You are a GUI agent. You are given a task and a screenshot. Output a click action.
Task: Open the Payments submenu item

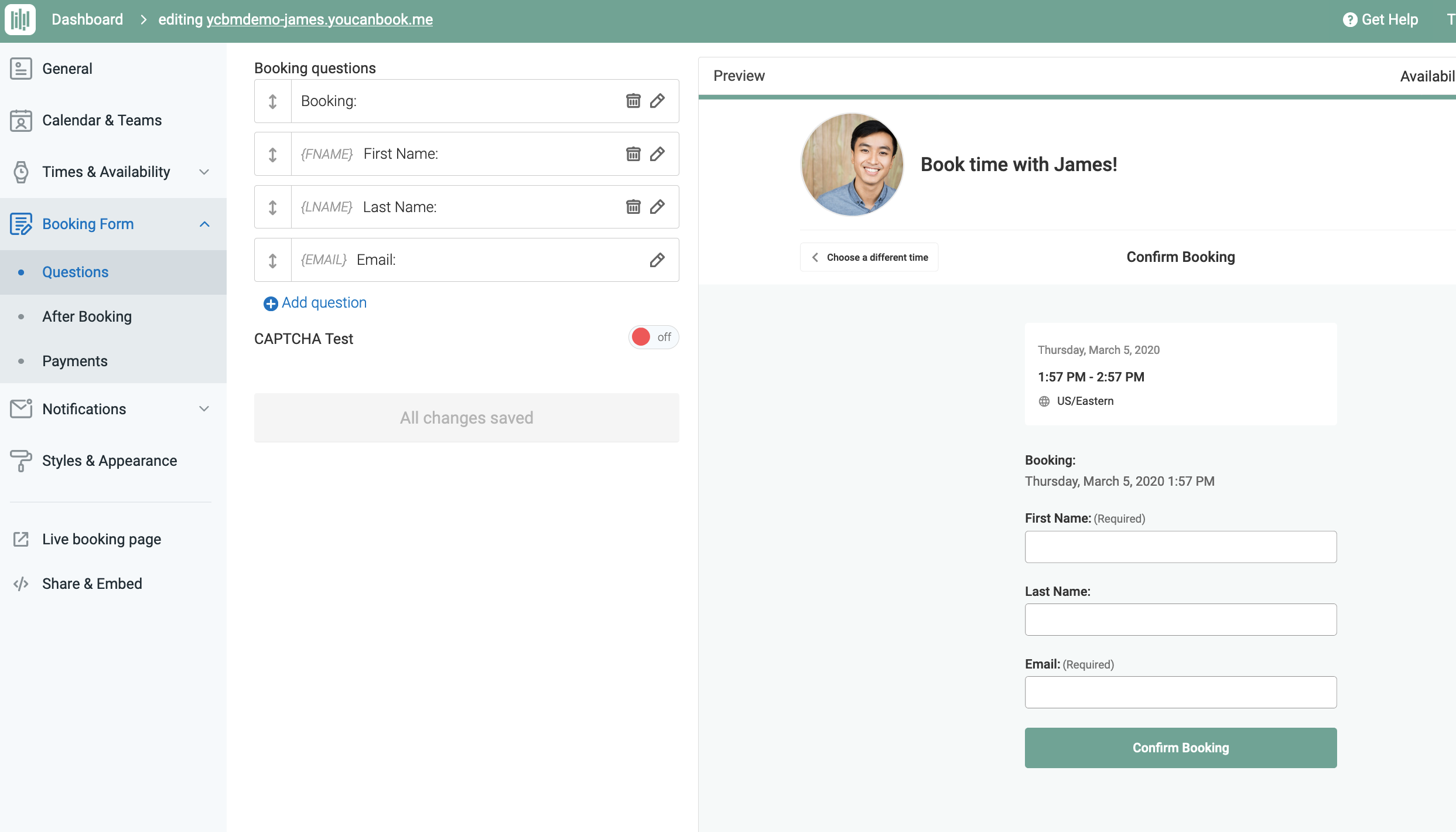[75, 362]
